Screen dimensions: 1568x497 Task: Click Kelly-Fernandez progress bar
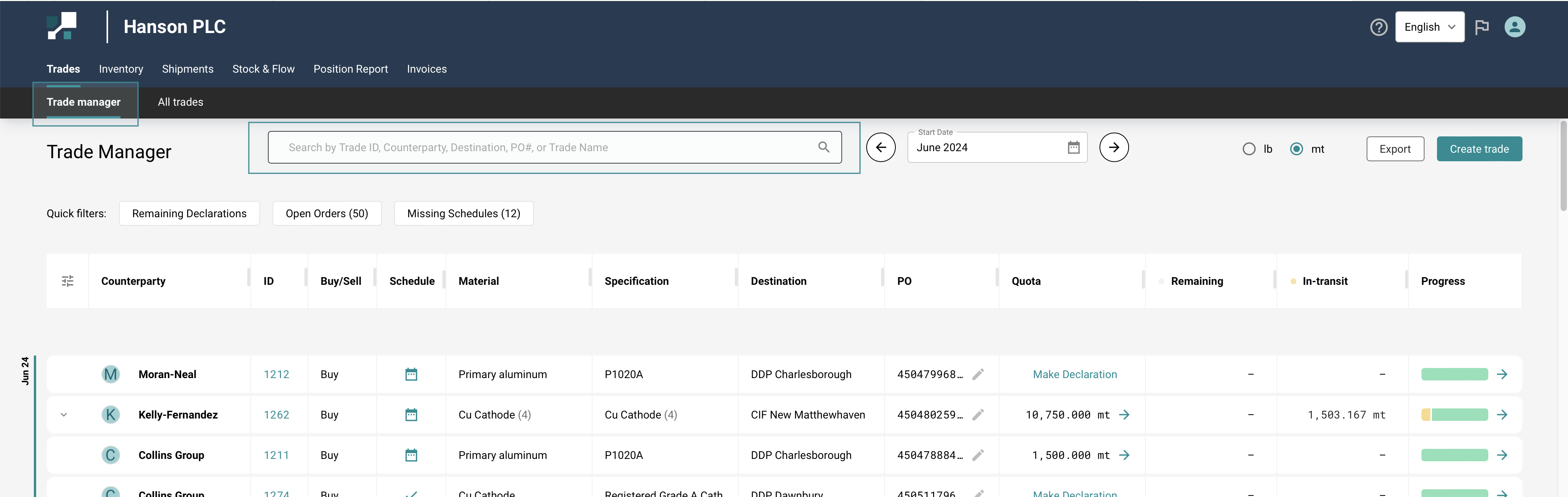[1454, 415]
